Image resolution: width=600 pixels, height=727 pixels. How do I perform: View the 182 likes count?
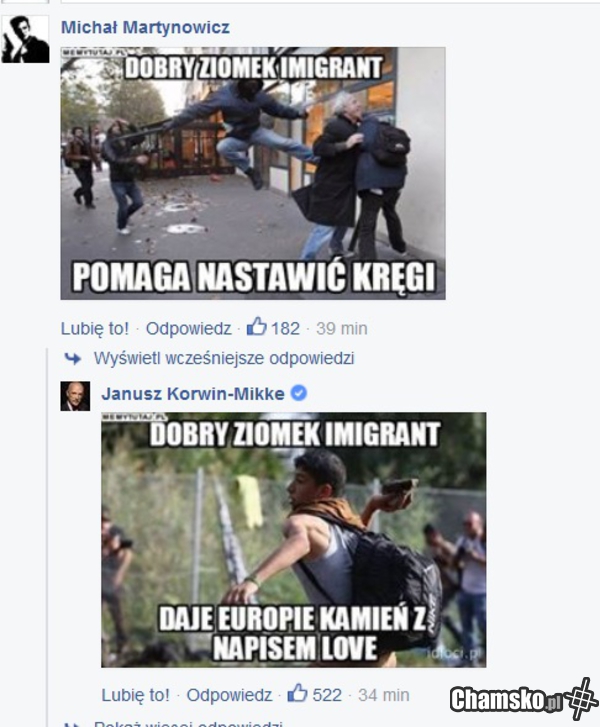click(x=285, y=328)
